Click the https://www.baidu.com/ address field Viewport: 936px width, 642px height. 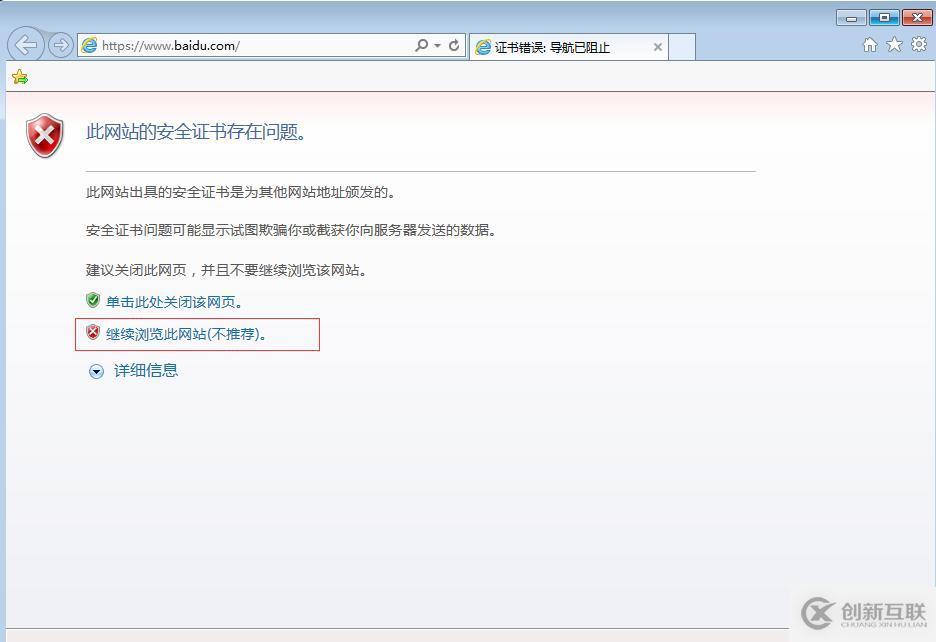click(x=250, y=45)
